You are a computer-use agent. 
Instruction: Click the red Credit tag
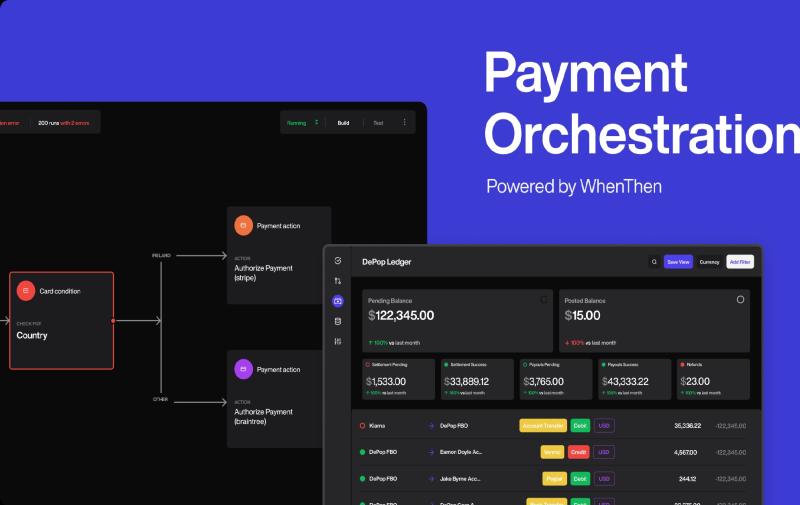(579, 452)
